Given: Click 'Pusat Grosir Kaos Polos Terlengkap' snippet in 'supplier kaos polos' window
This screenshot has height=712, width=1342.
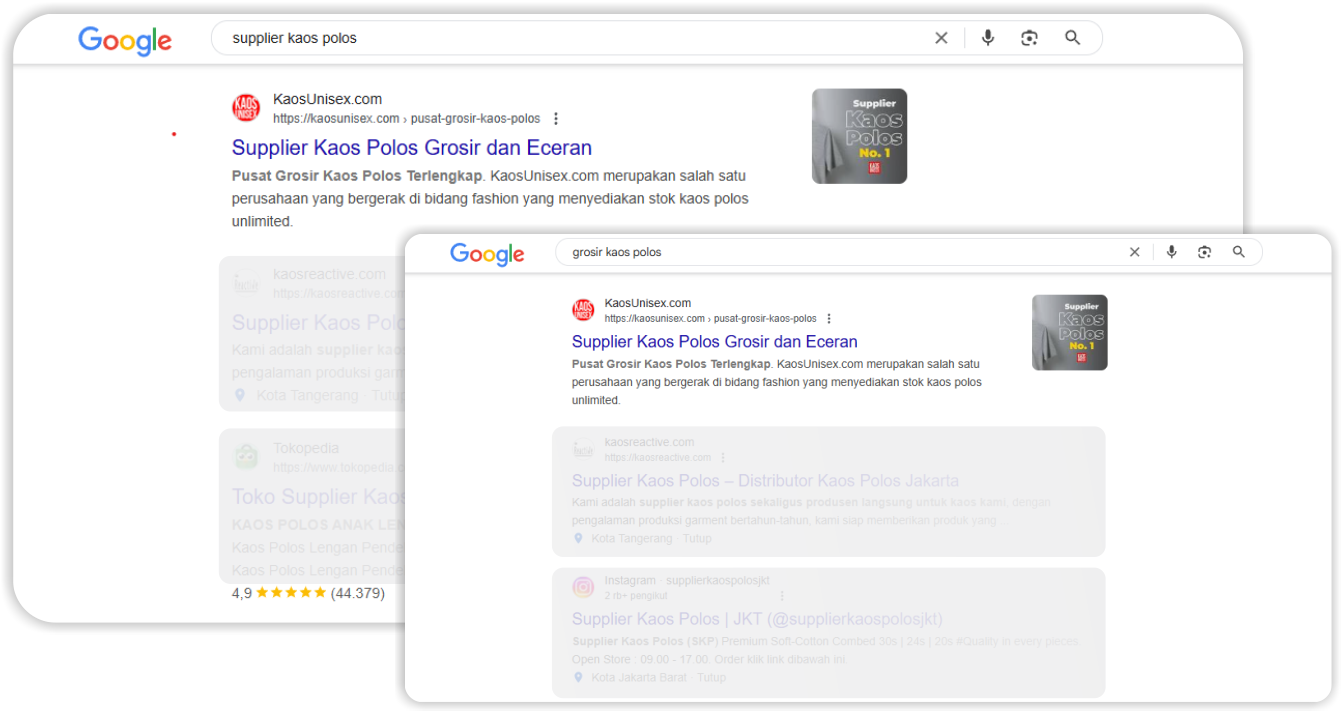Looking at the screenshot, I should pyautogui.click(x=358, y=176).
